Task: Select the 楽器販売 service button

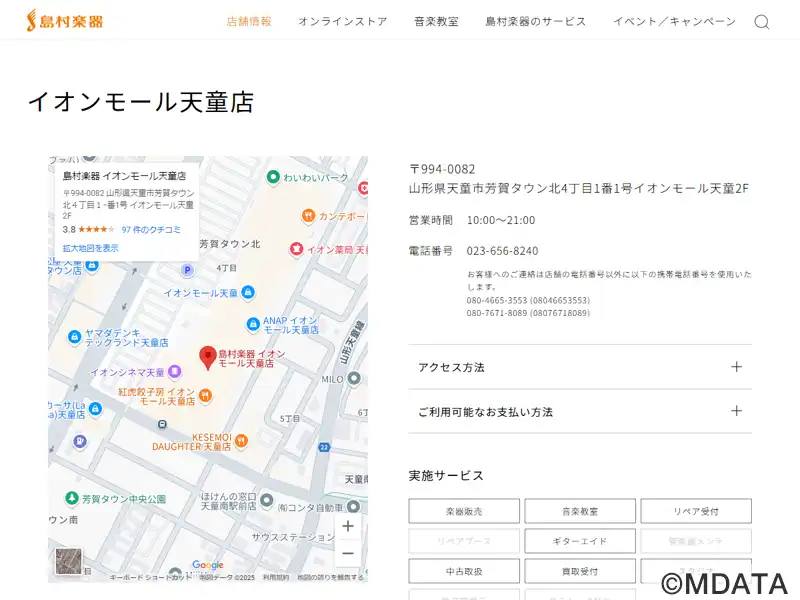Action: tap(464, 511)
